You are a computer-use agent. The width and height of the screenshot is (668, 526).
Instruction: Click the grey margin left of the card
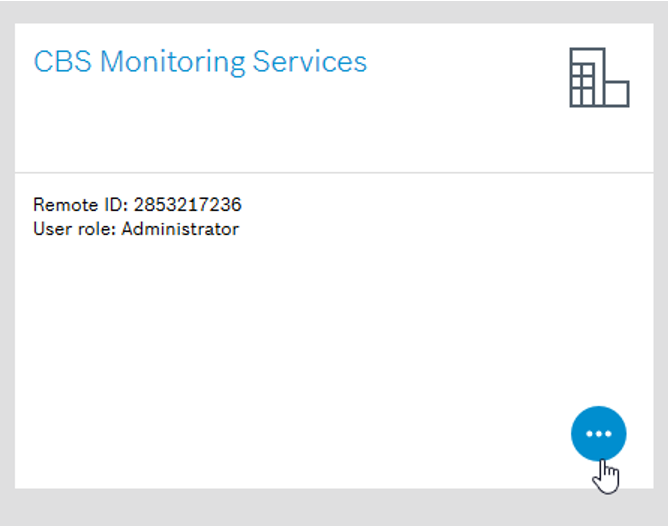pos(6,260)
